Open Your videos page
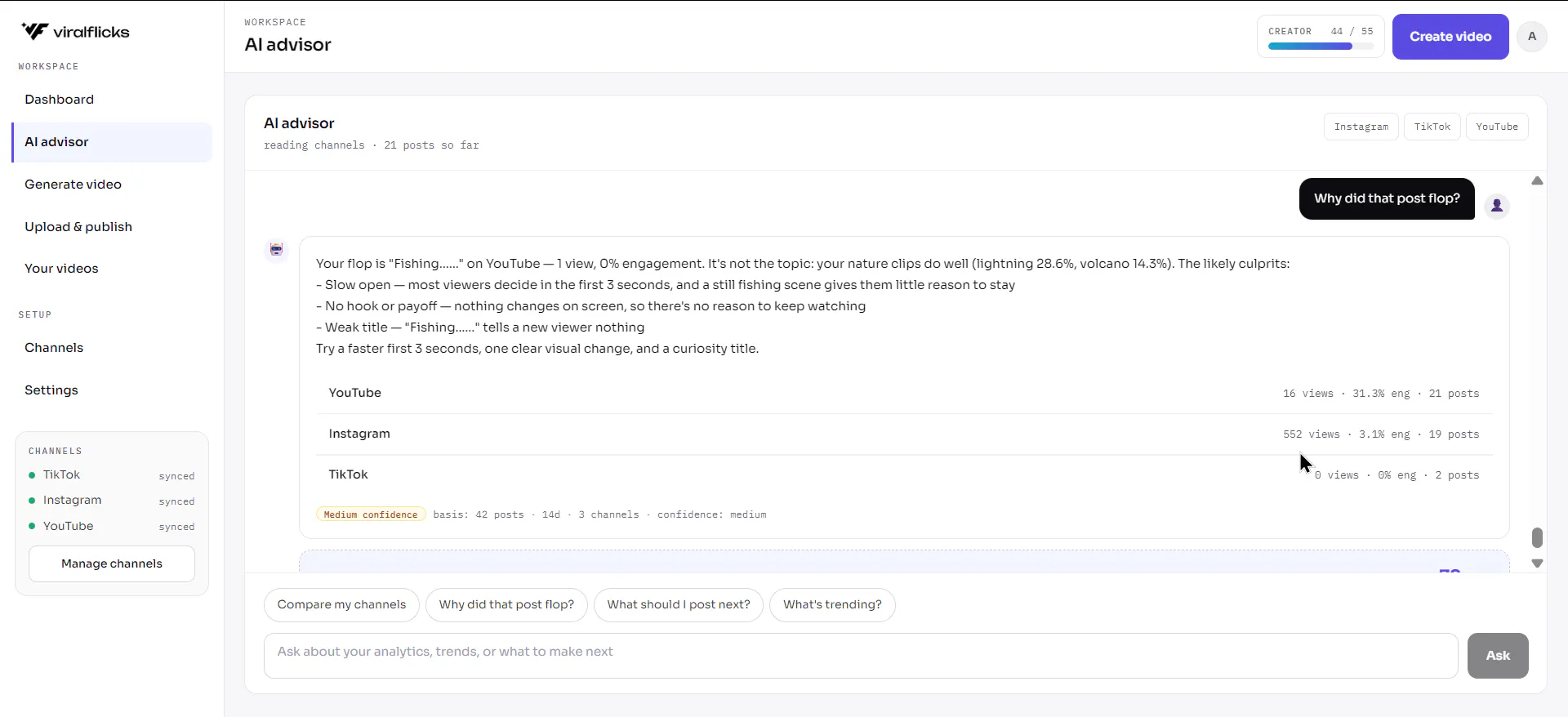 coord(112,269)
